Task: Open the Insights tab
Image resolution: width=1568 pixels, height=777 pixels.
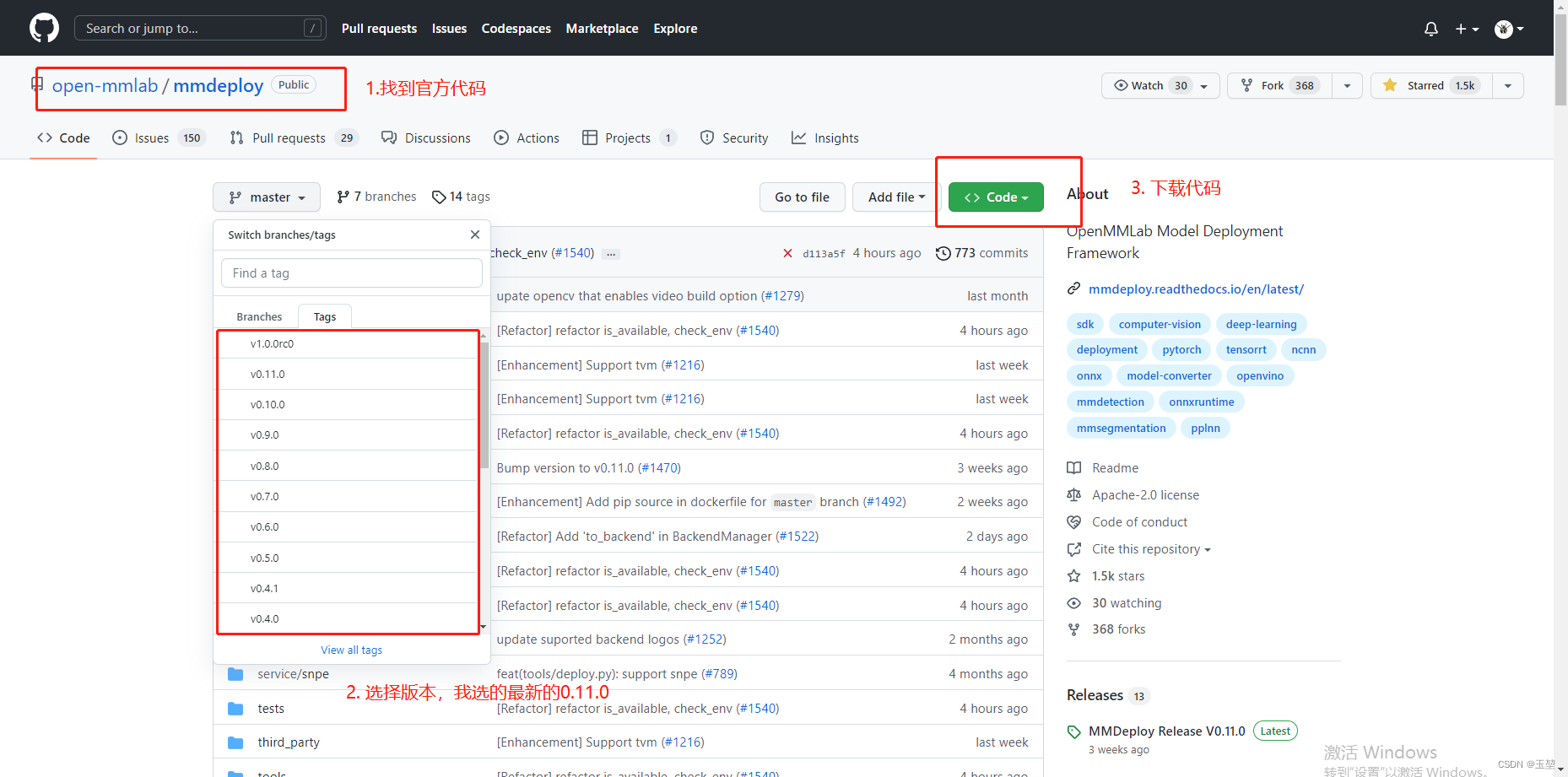Action: (825, 138)
